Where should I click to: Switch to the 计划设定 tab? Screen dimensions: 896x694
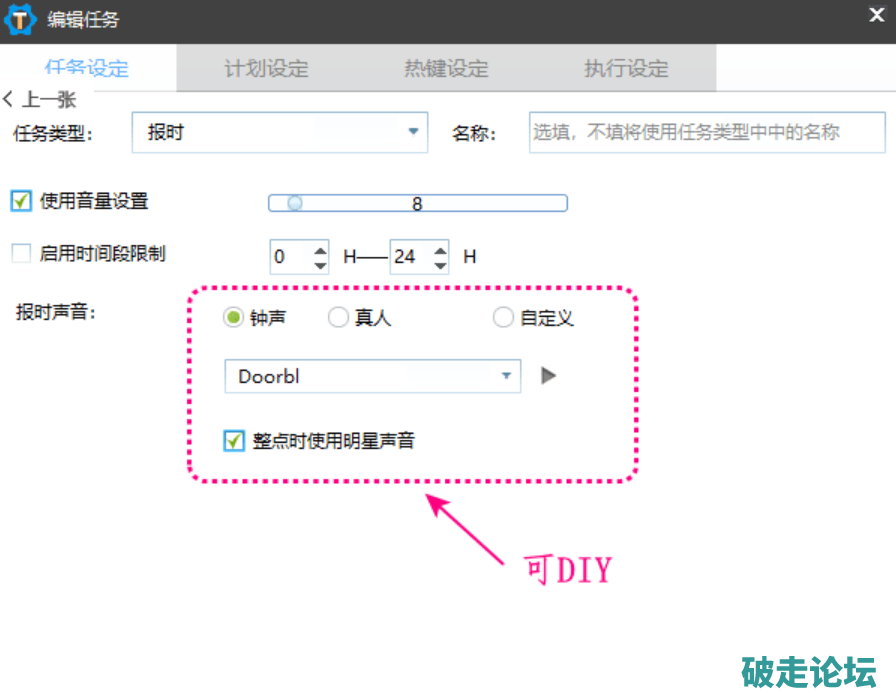pos(266,69)
